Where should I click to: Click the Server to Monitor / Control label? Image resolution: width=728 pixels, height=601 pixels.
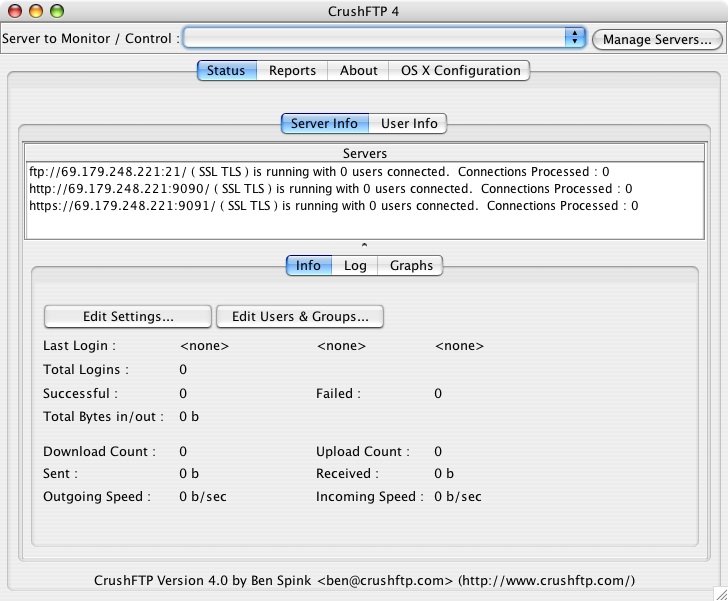[x=91, y=38]
